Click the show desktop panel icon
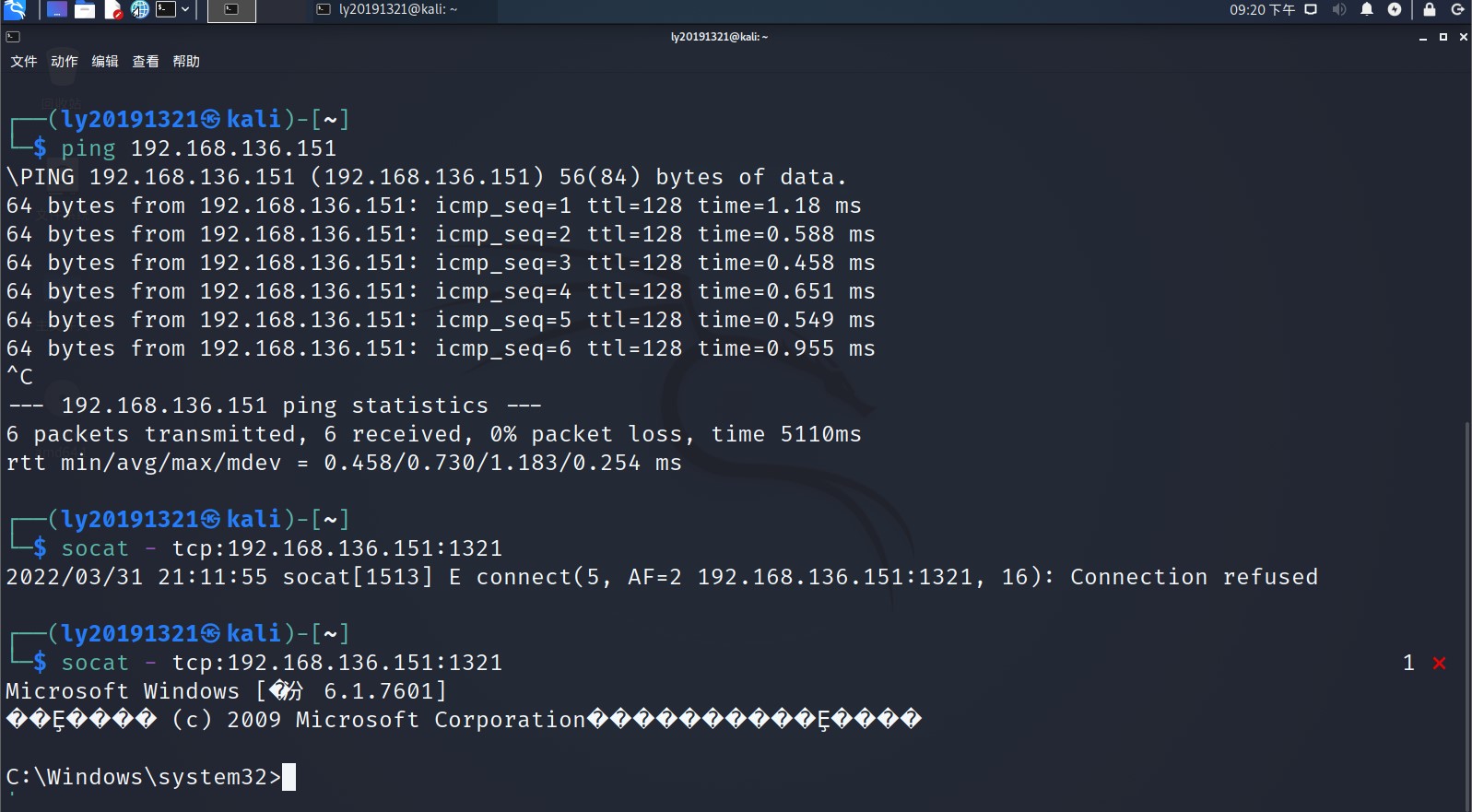 [x=56, y=10]
